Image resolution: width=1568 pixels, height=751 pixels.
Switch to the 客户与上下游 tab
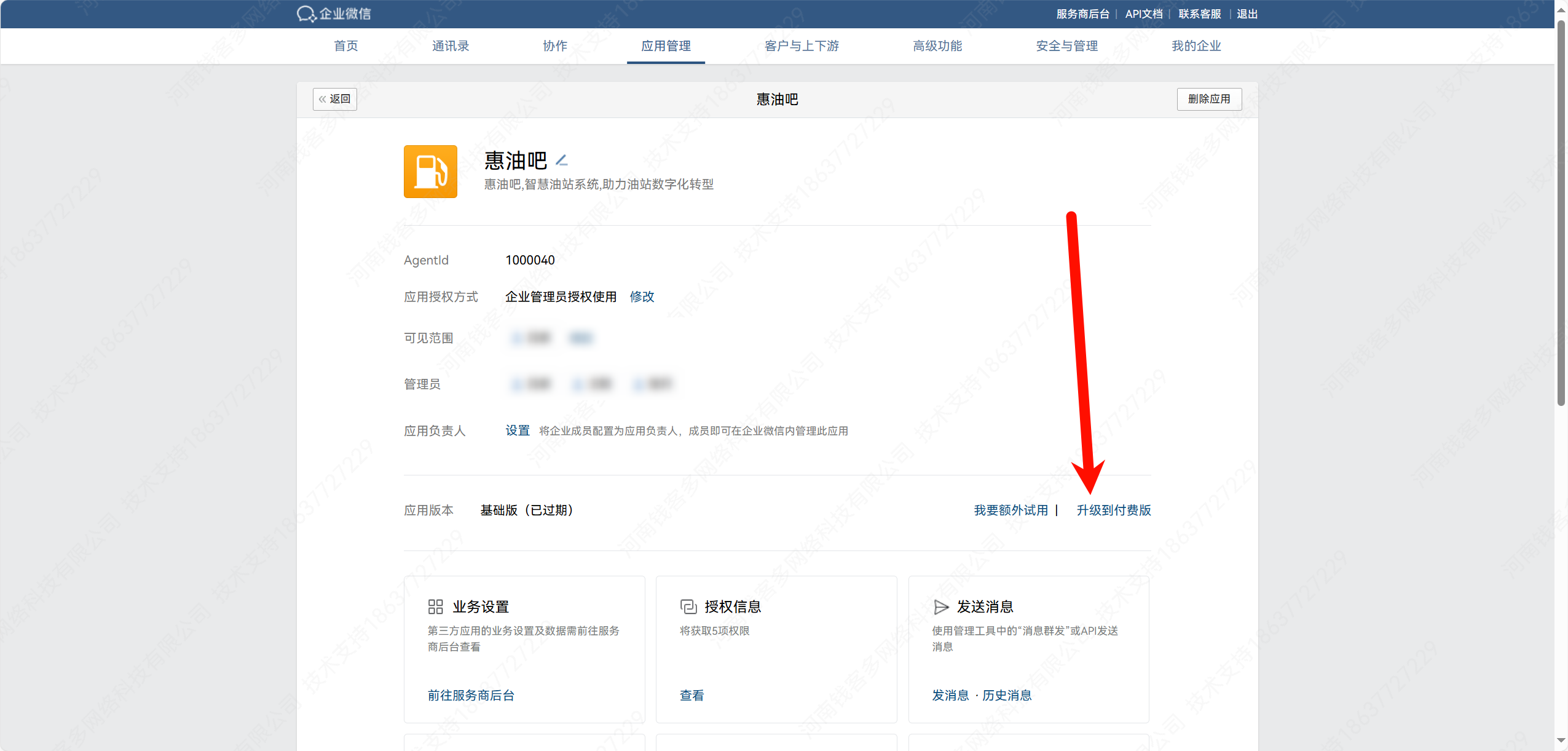tap(801, 46)
